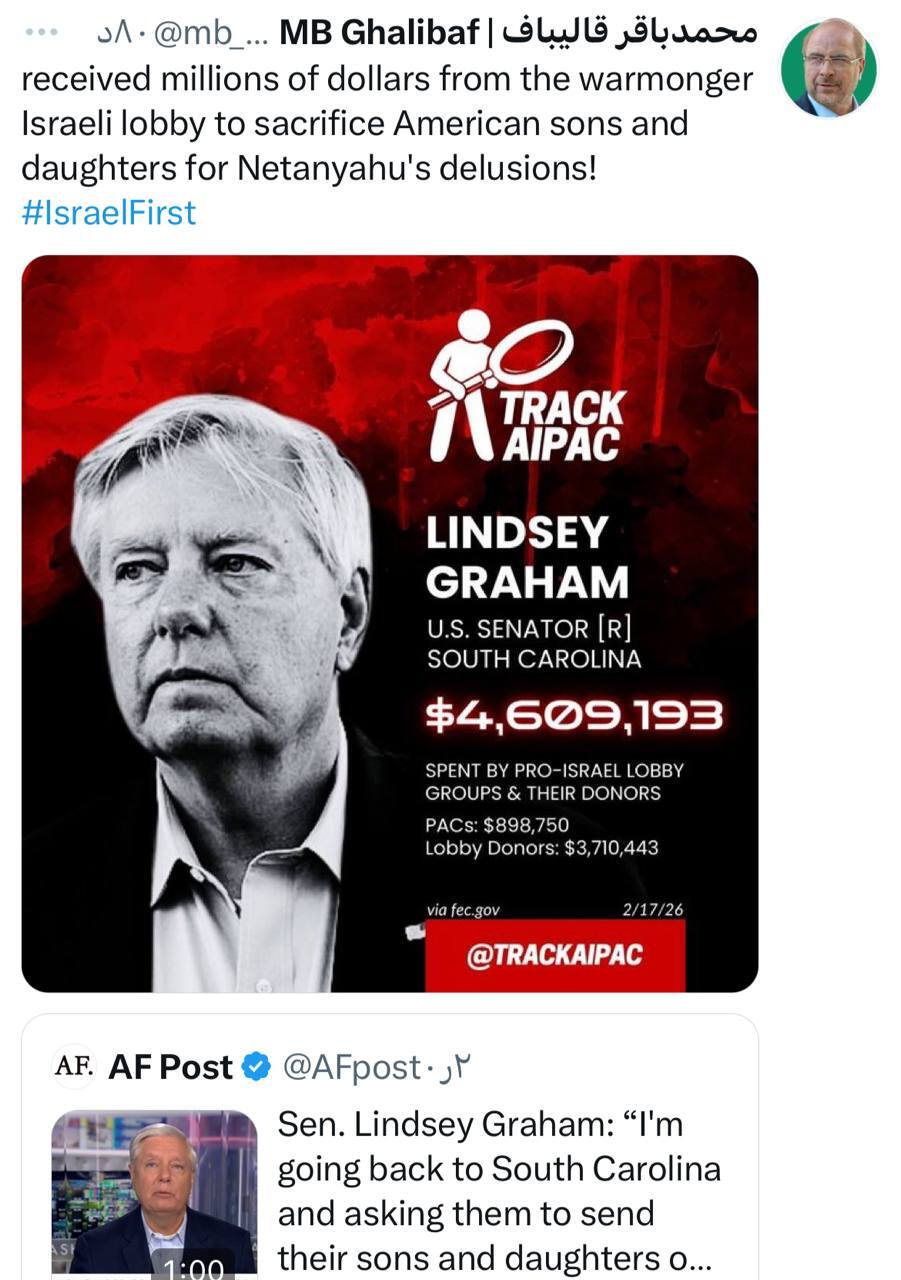Click the $4,609,193 figure in graphic
The width and height of the screenshot is (901, 1280).
tap(573, 714)
